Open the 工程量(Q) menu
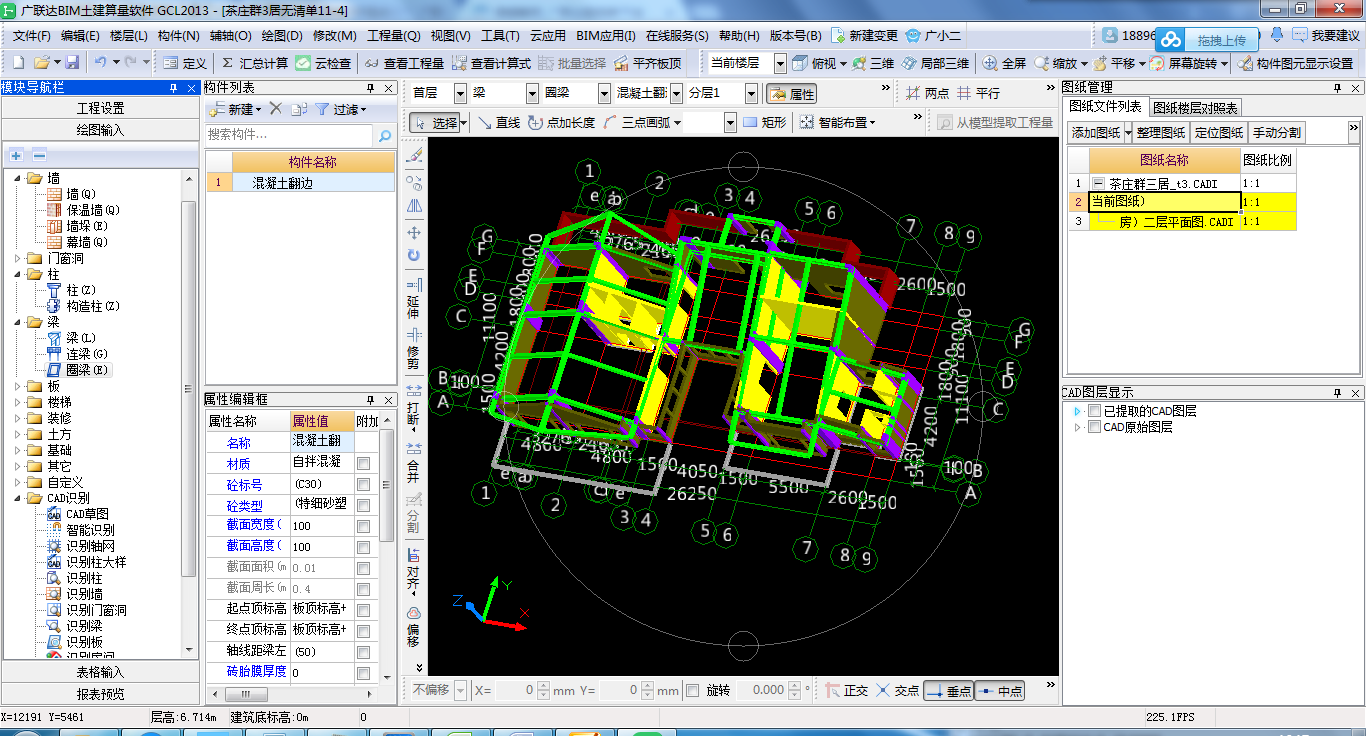The image size is (1366, 736). (394, 35)
